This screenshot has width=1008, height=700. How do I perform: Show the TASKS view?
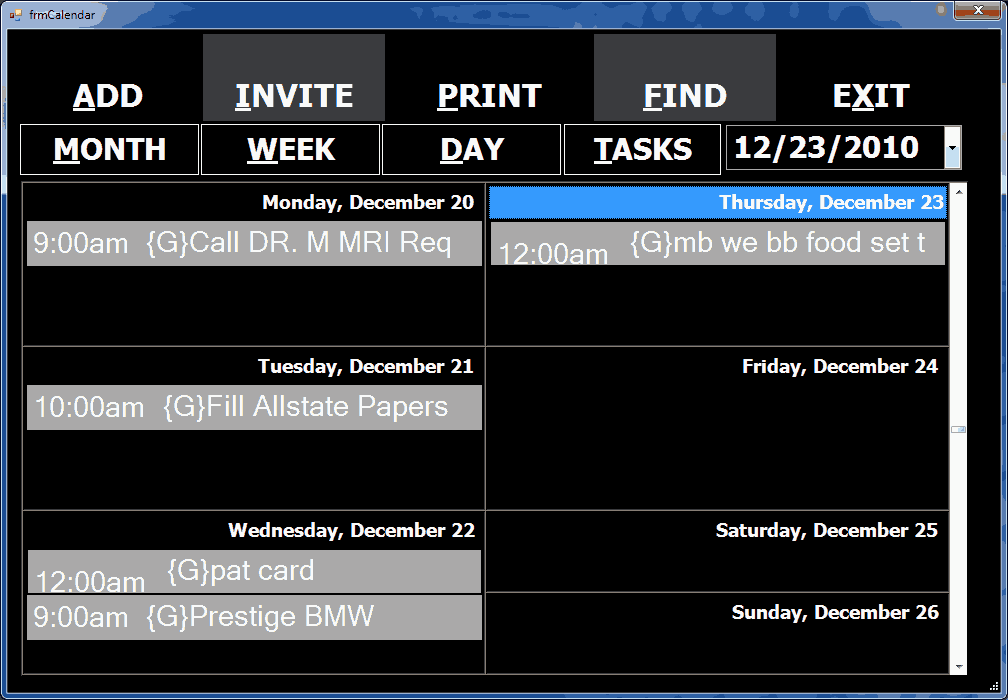pos(643,150)
